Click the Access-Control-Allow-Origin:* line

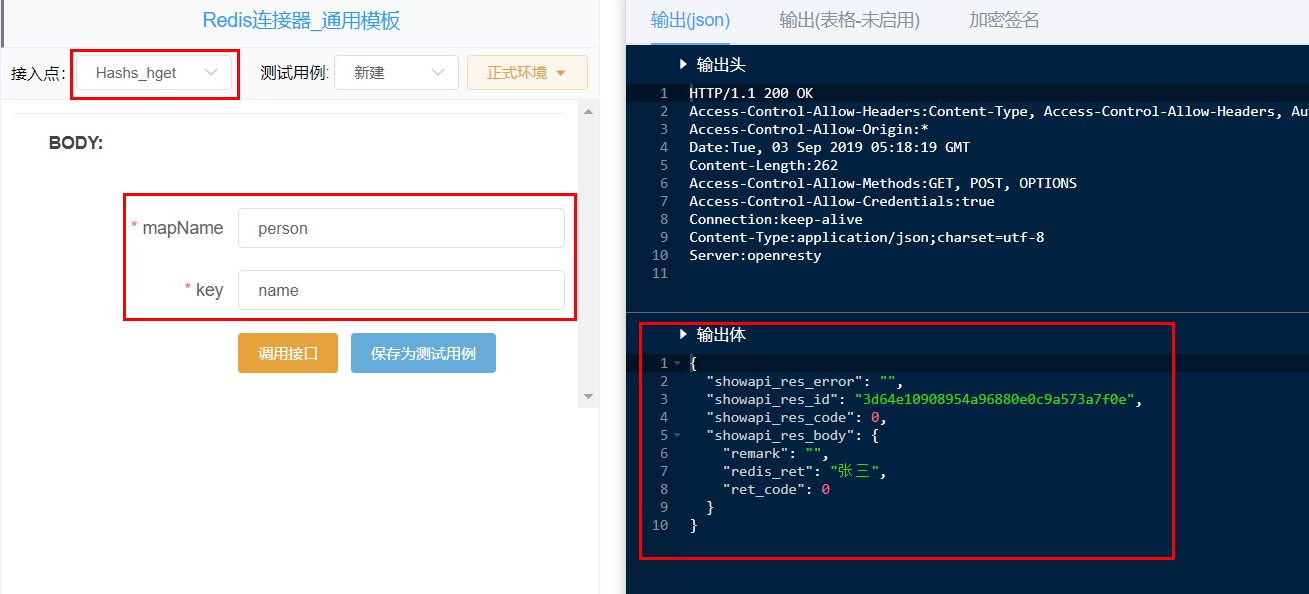(x=809, y=129)
